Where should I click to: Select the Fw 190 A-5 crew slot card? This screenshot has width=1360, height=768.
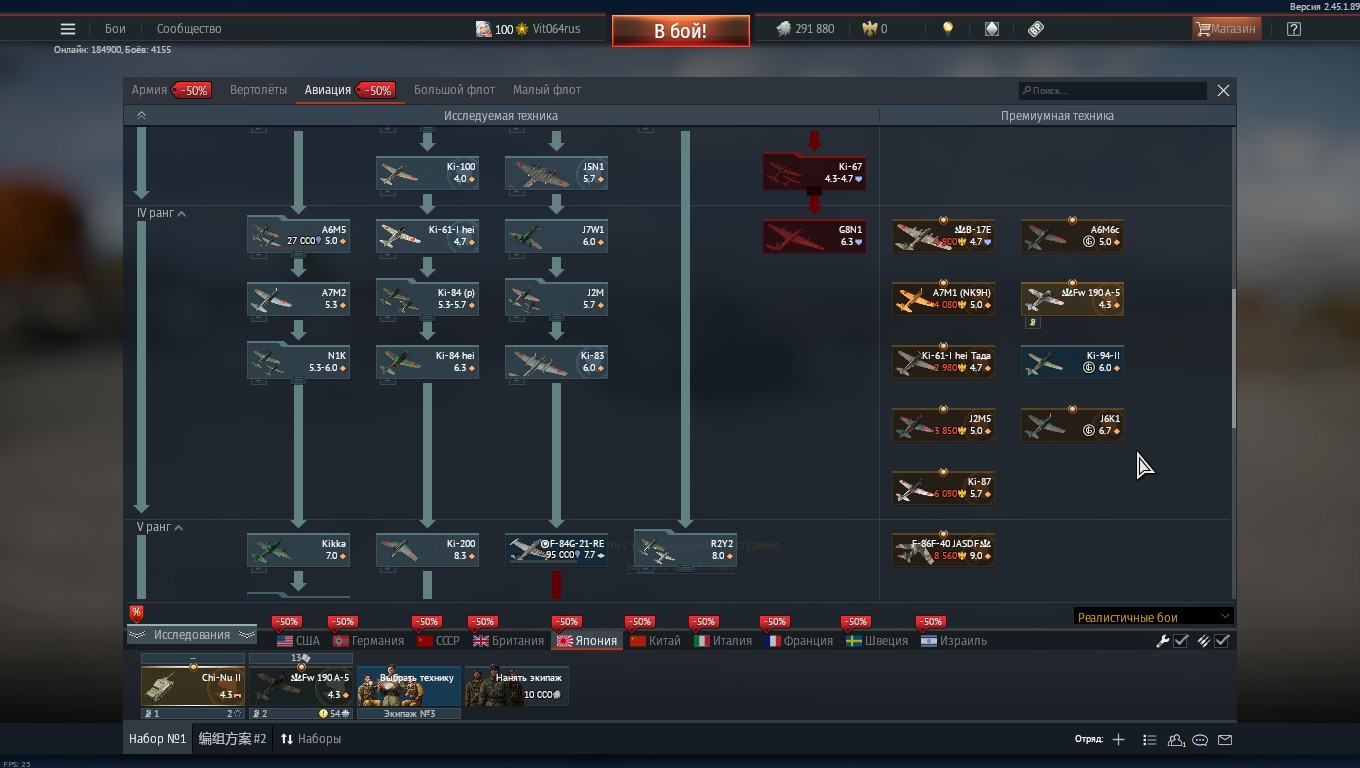click(x=301, y=686)
